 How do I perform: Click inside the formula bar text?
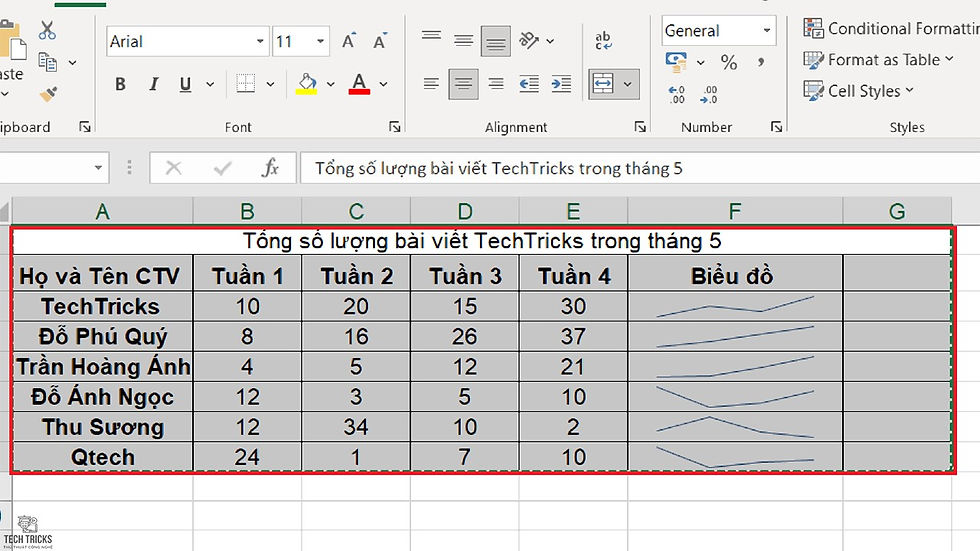tap(498, 169)
